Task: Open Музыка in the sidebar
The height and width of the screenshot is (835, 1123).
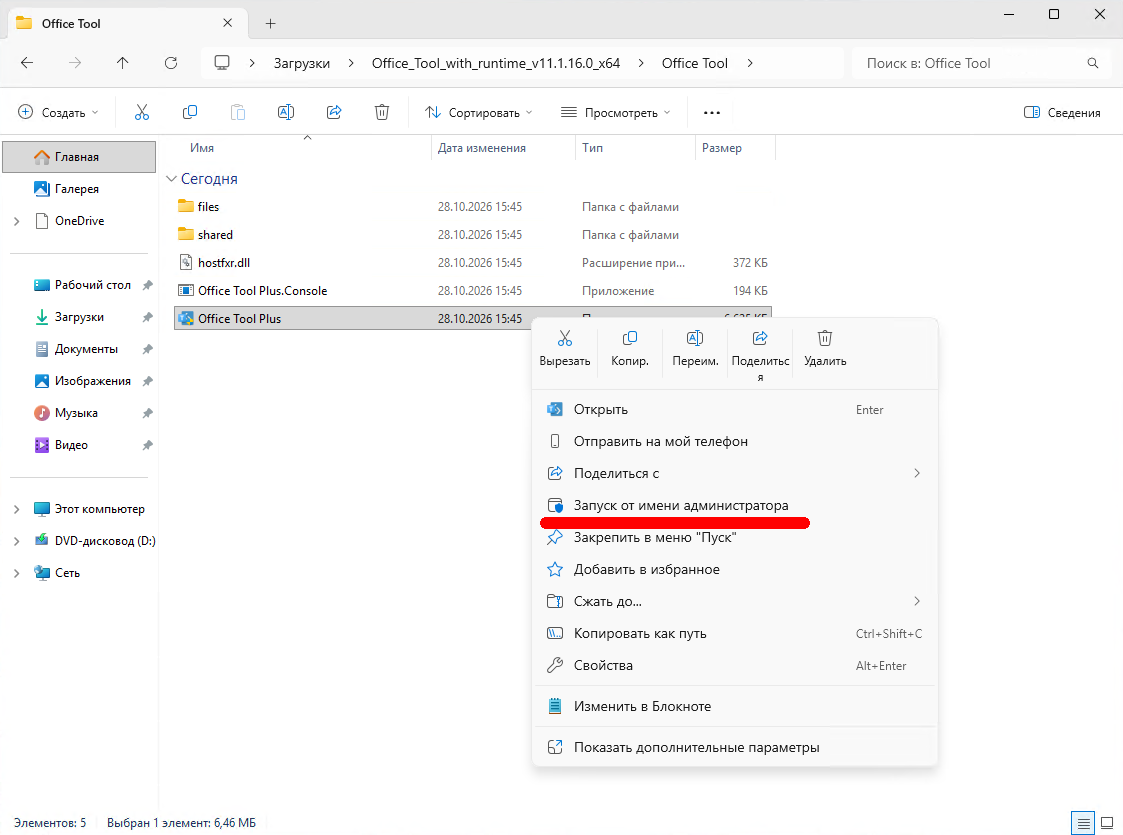Action: pyautogui.click(x=79, y=413)
